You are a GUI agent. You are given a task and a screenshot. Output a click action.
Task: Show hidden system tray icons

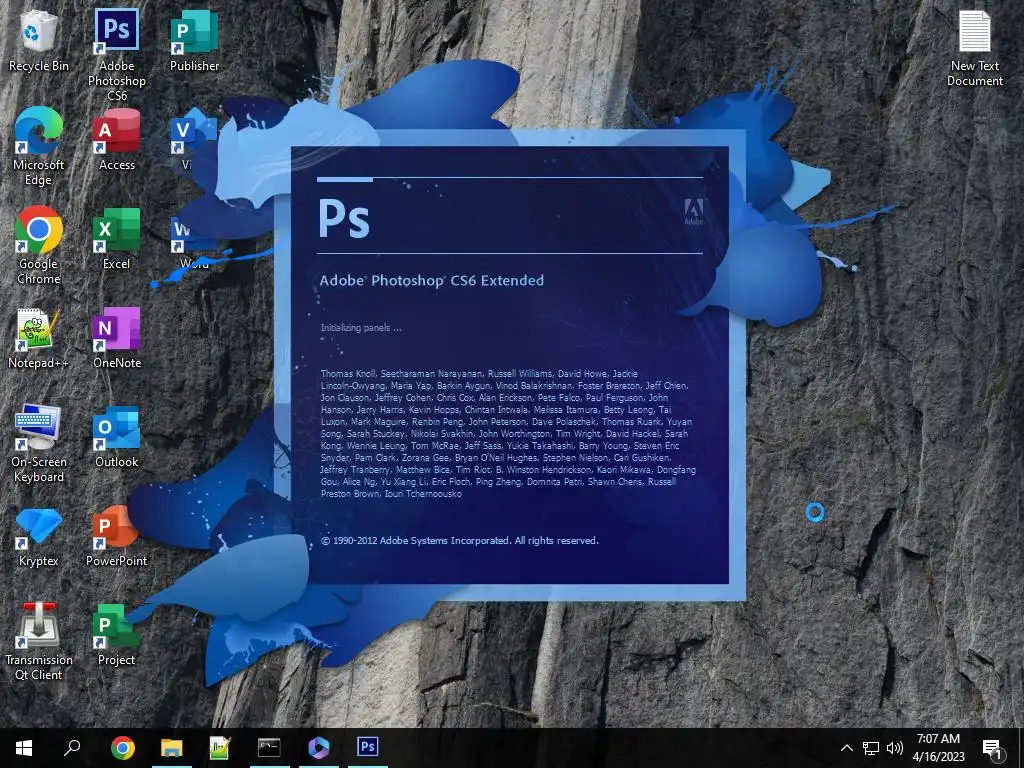pyautogui.click(x=846, y=748)
